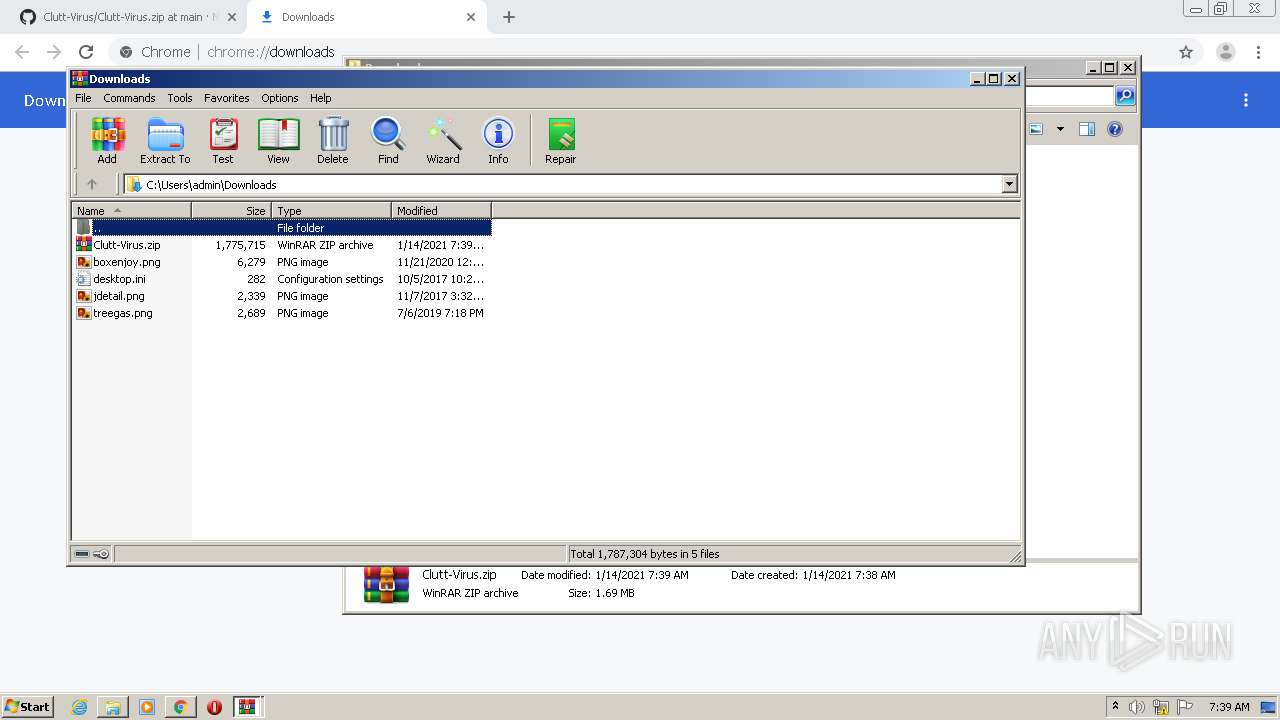The height and width of the screenshot is (720, 1280).
Task: Click the drive/key status bar icon
Action: click(92, 554)
